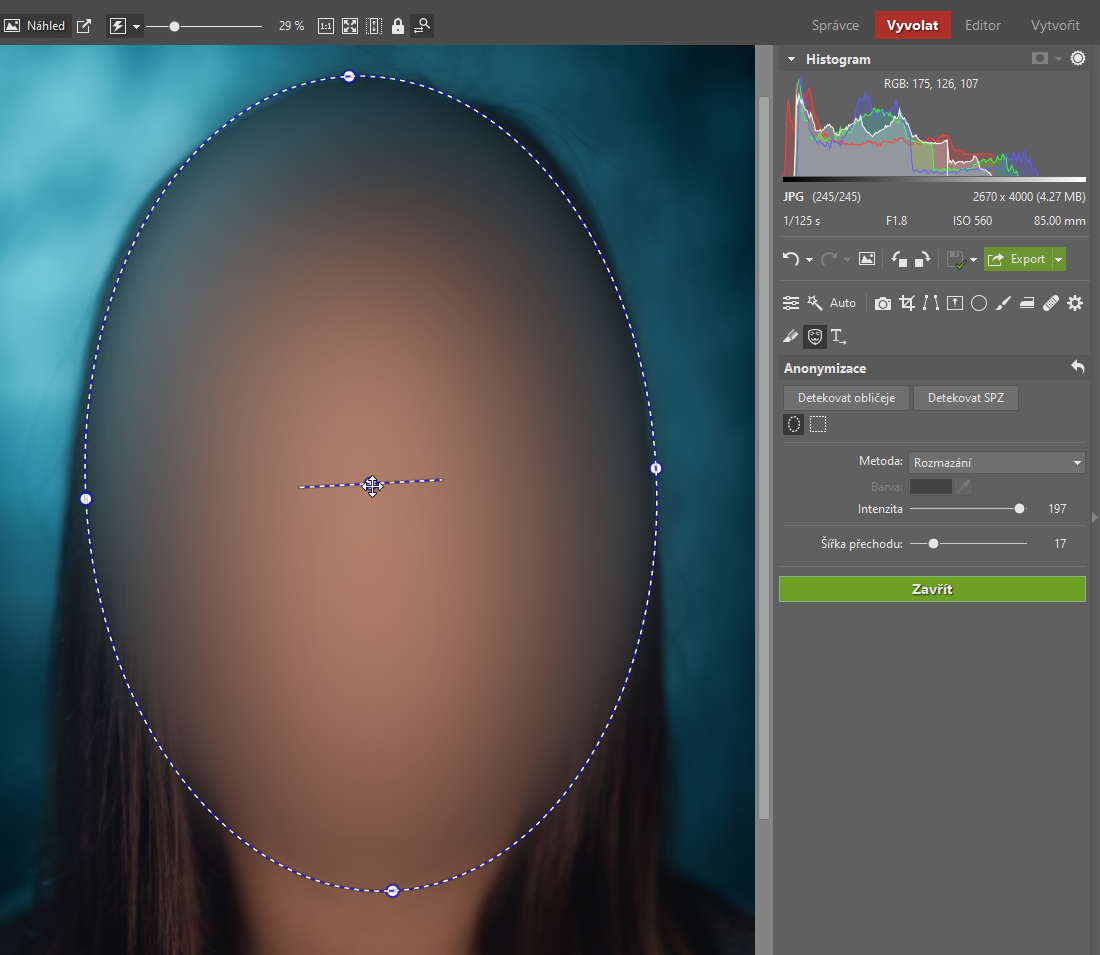The height and width of the screenshot is (955, 1100).
Task: Collapse the right side panel arrow
Action: 1094,517
